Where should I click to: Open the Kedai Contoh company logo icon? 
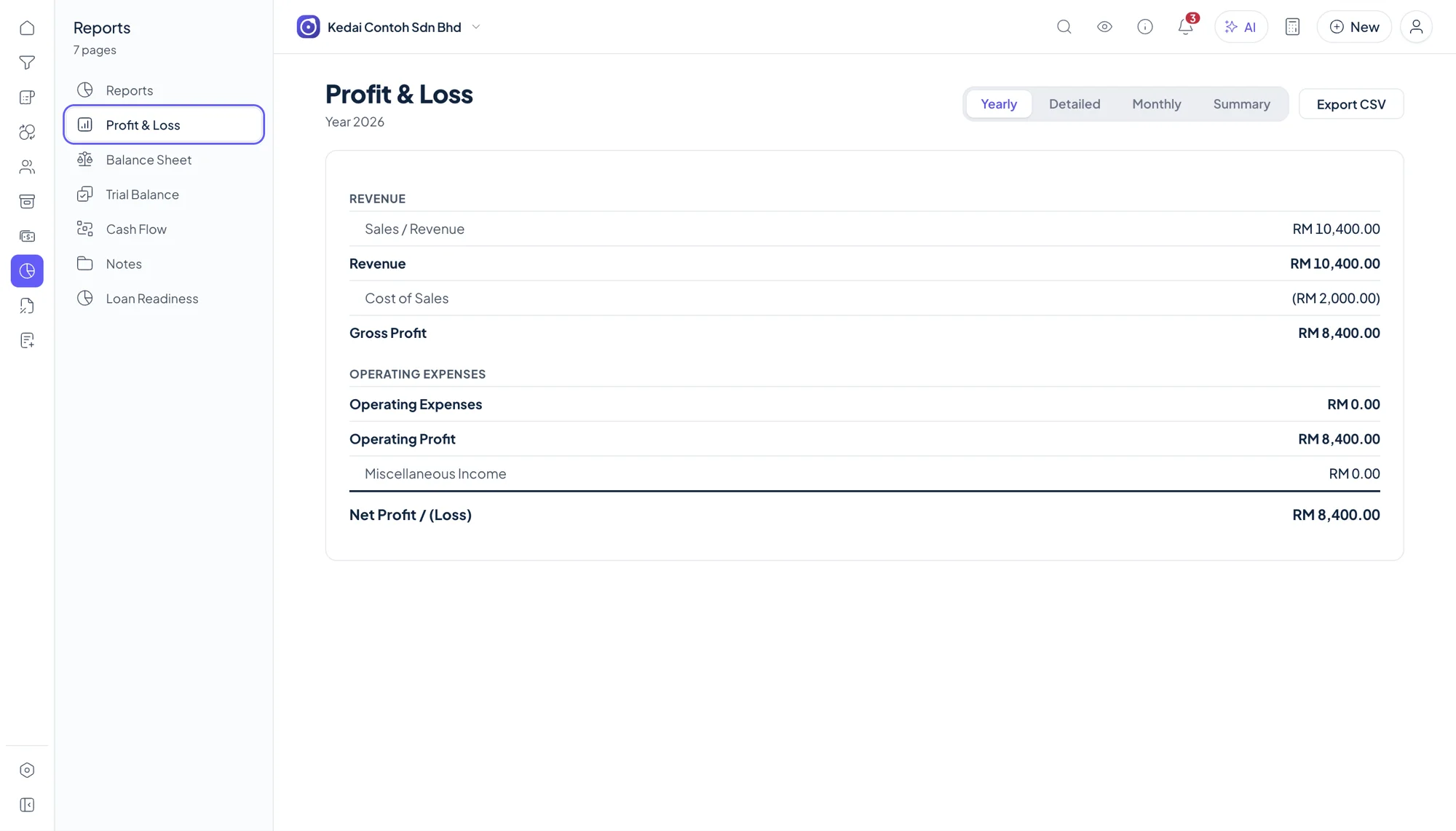point(308,27)
